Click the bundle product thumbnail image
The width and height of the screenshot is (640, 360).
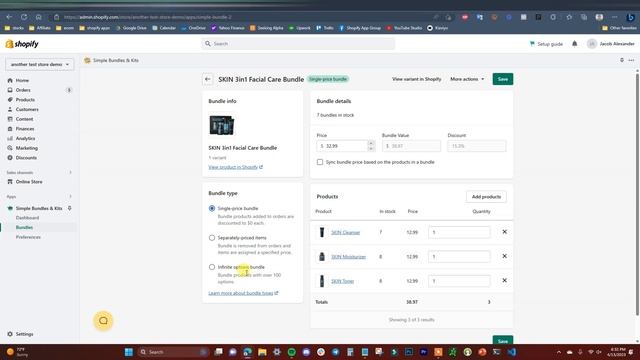222,125
